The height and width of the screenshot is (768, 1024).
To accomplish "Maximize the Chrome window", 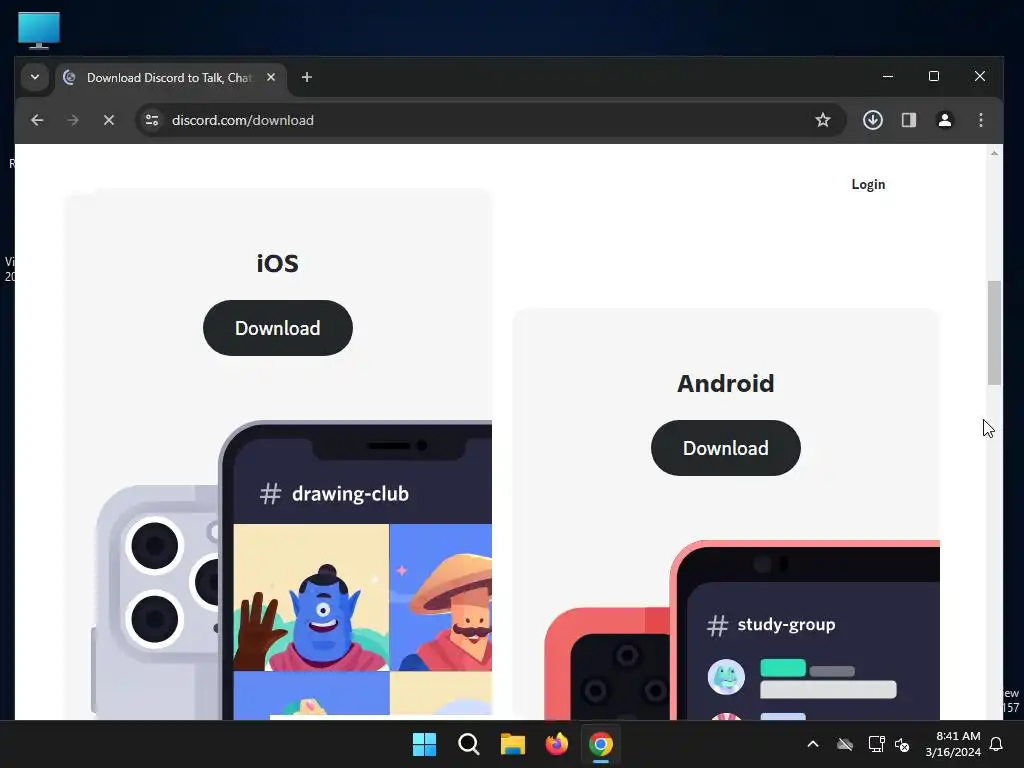I will tap(934, 76).
